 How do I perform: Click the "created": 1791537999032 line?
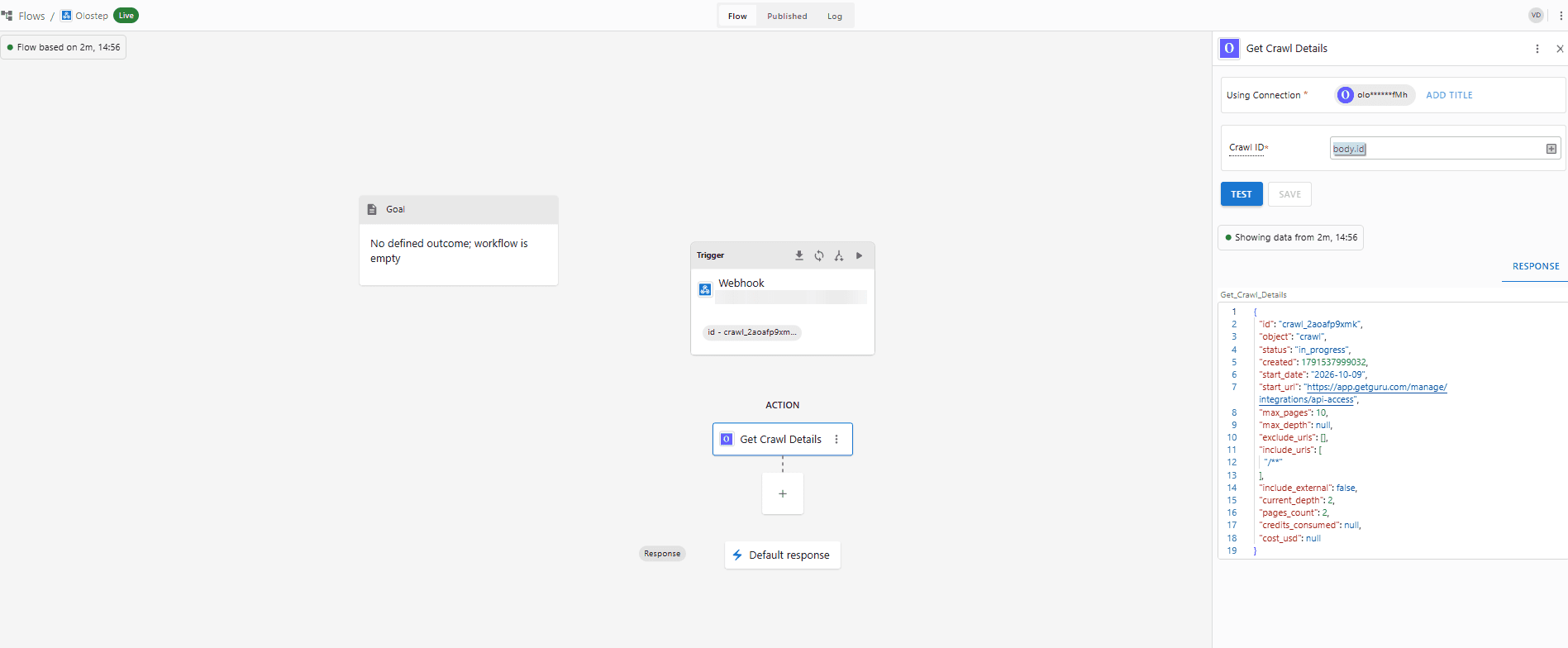tap(1313, 362)
